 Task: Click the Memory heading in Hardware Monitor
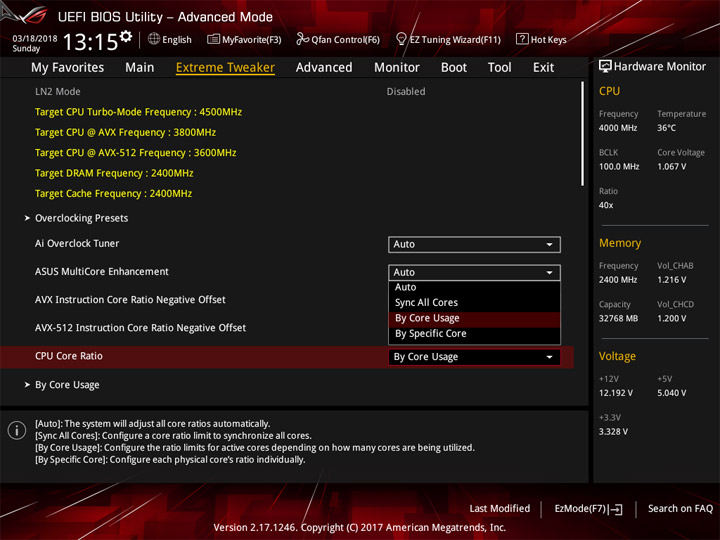tap(620, 243)
